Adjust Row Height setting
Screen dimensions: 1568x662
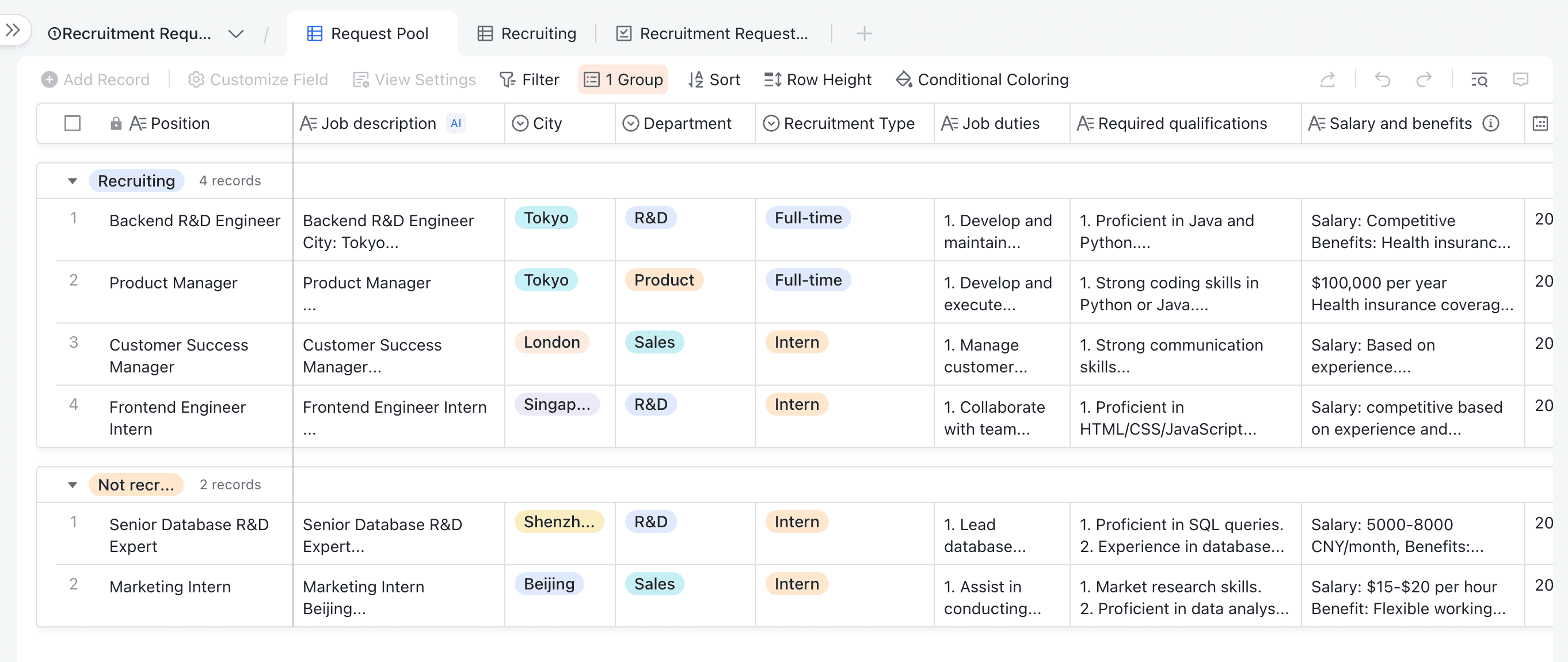coord(817,79)
